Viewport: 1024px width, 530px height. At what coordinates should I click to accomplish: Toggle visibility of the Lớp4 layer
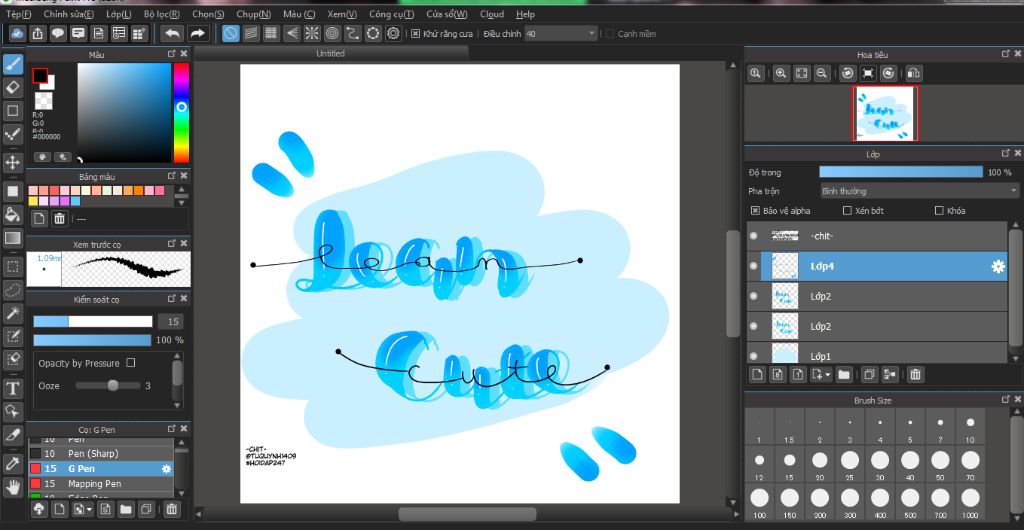[754, 266]
